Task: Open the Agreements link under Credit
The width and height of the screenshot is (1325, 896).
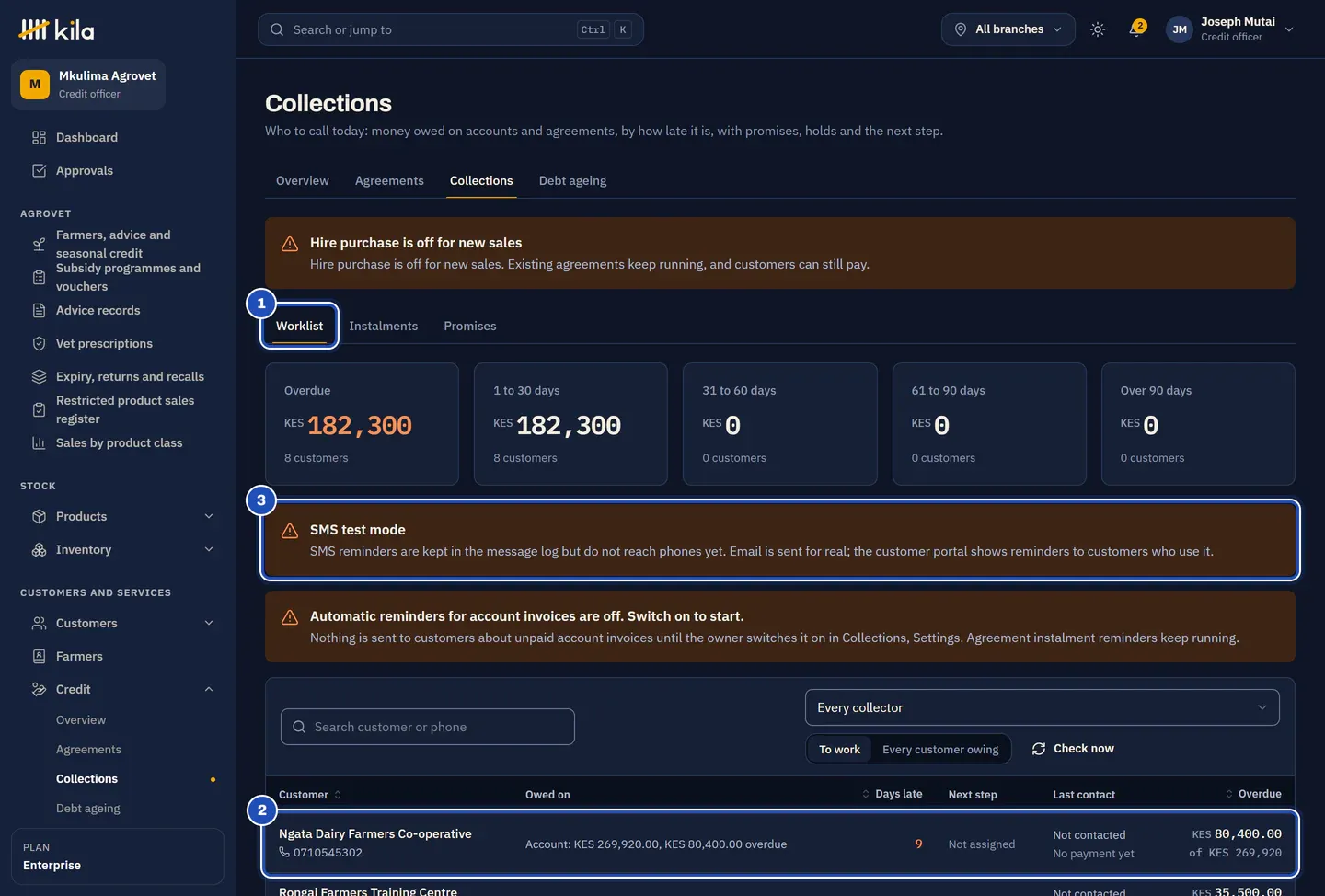Action: [88, 750]
